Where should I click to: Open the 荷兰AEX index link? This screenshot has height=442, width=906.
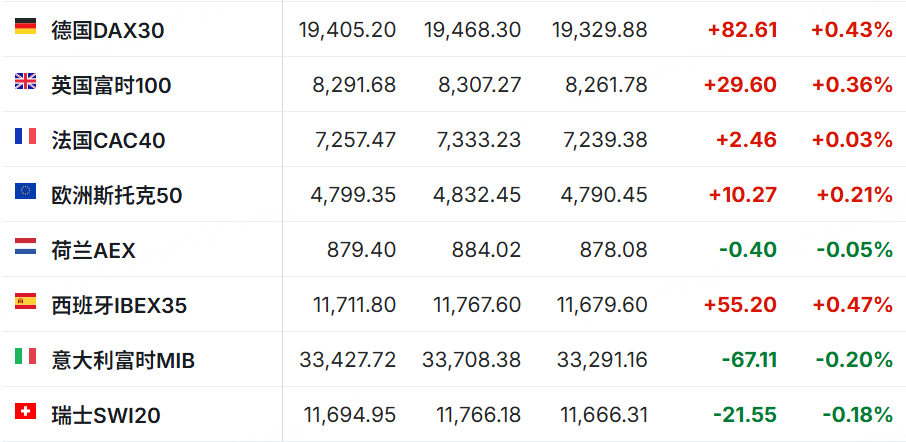click(94, 250)
